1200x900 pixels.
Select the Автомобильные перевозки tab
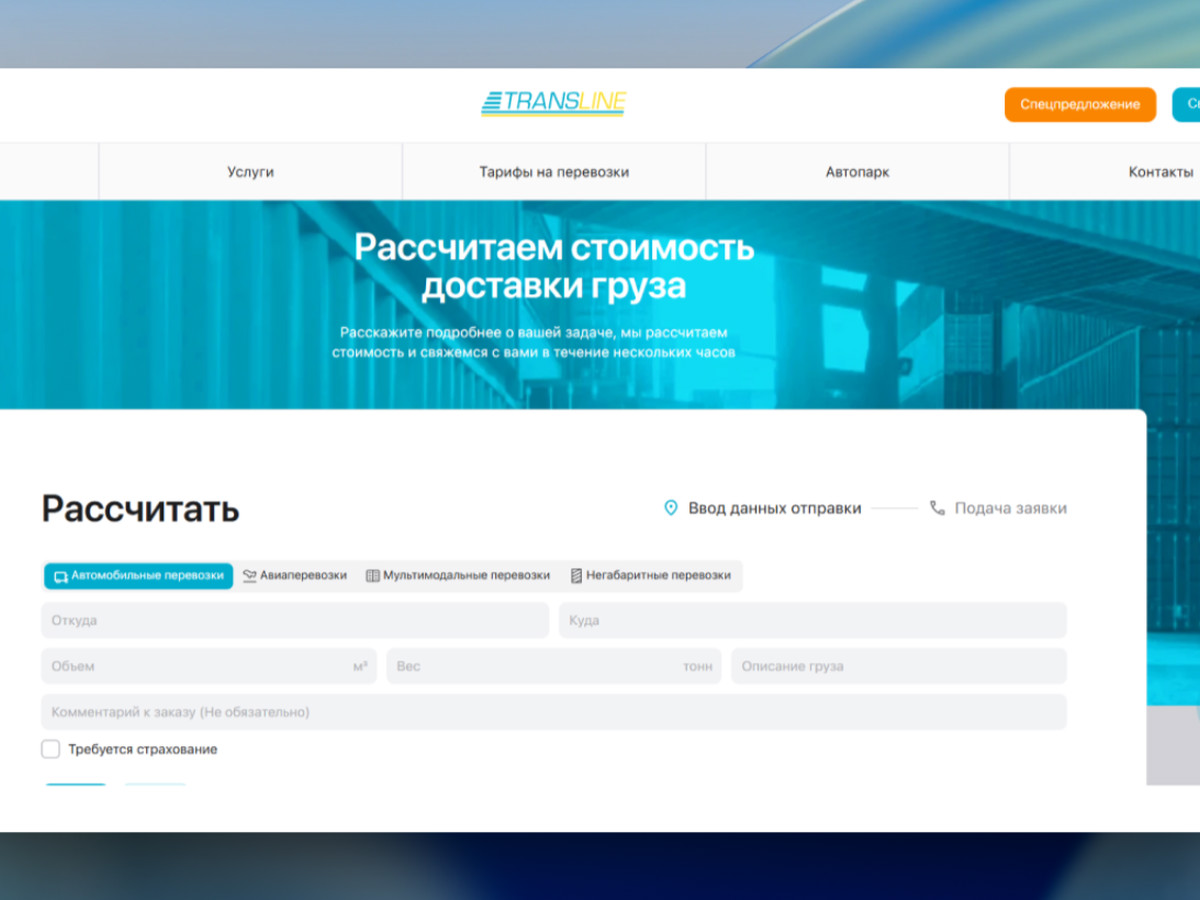click(x=138, y=576)
